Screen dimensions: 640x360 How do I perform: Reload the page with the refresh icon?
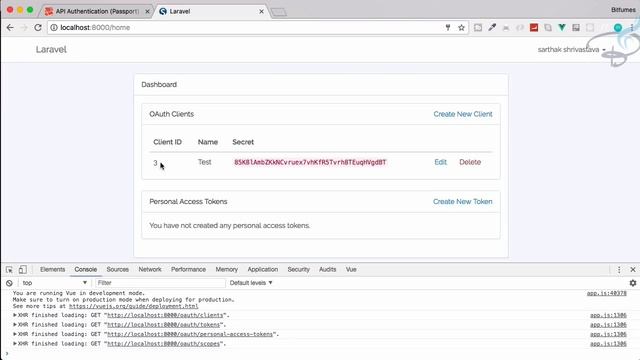click(38, 27)
